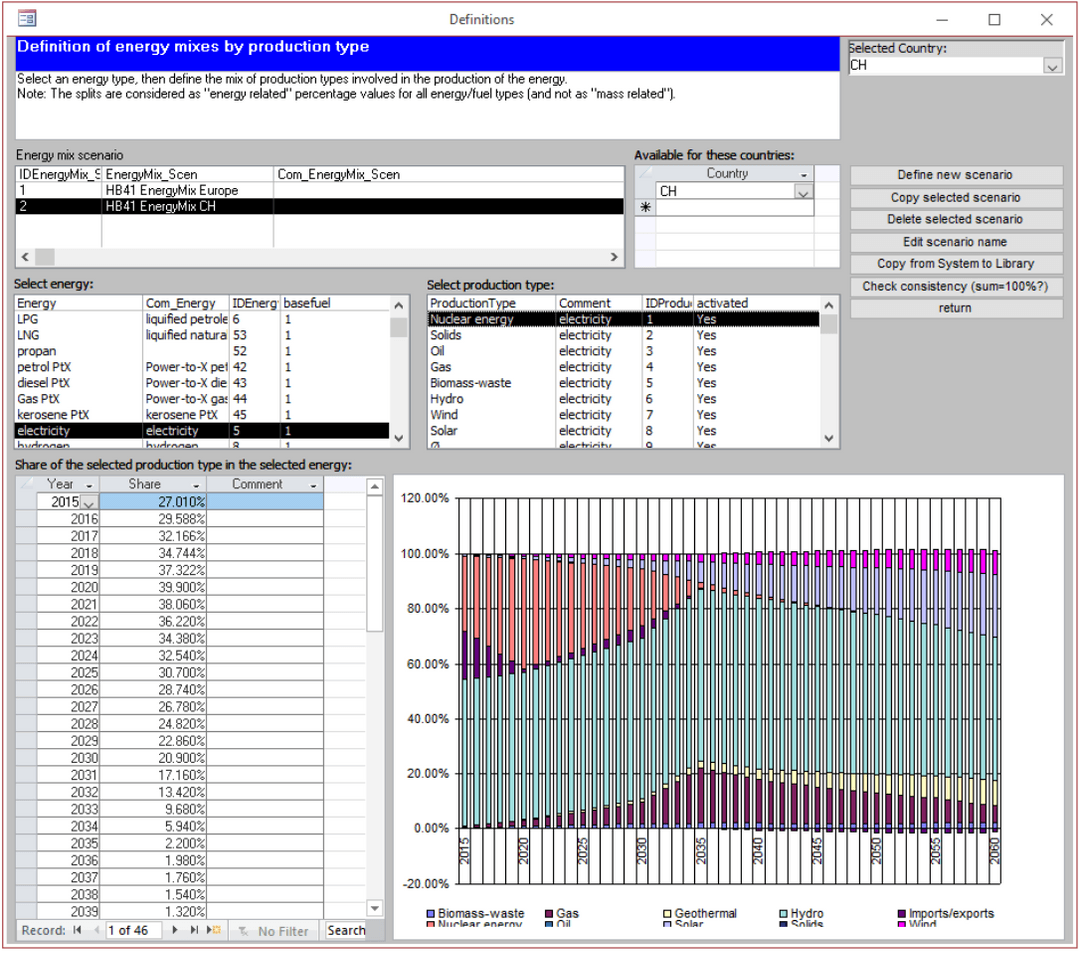1080x953 pixels.
Task: Open the Selected Country dropdown
Action: (x=1053, y=68)
